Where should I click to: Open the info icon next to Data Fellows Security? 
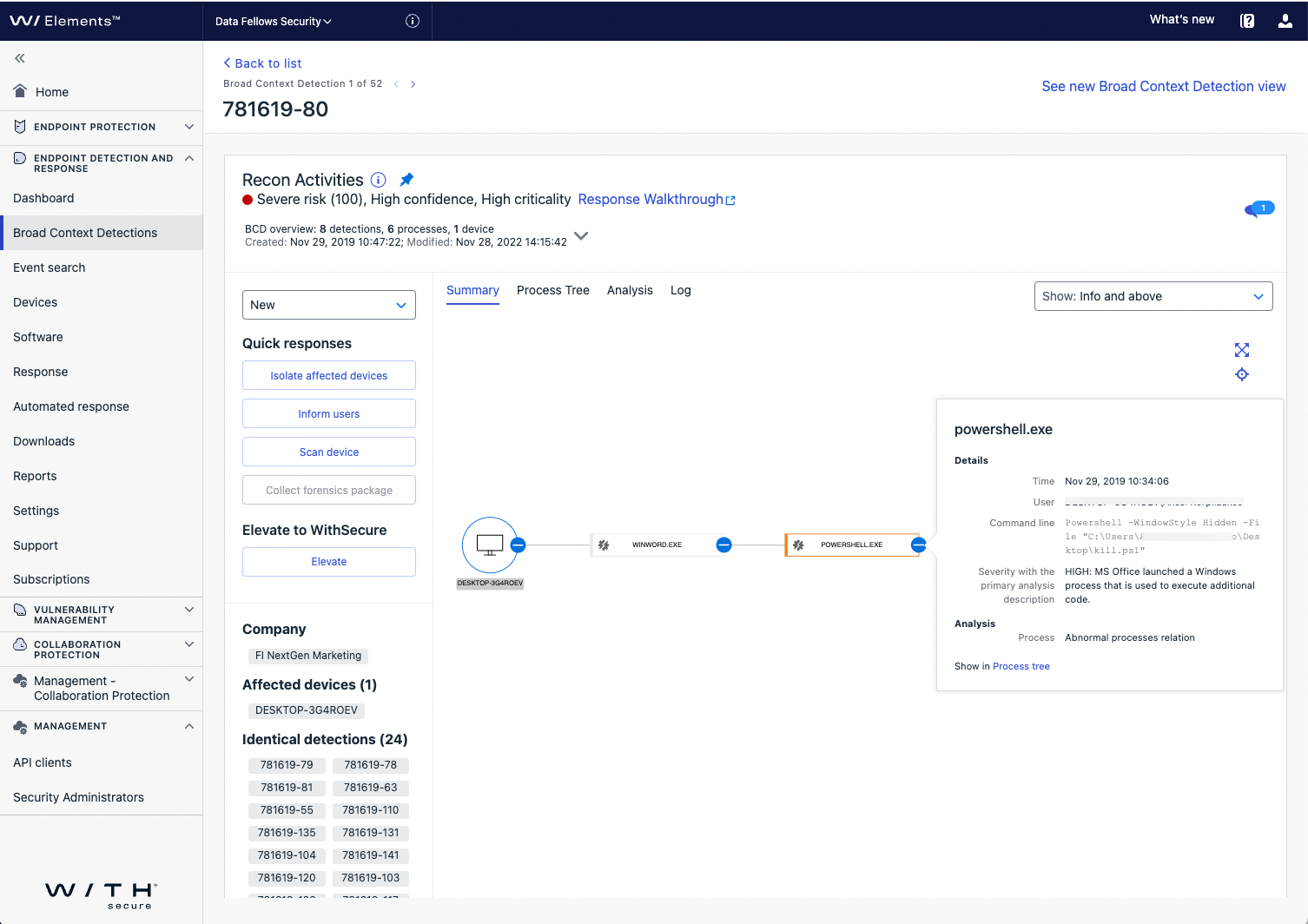(412, 21)
